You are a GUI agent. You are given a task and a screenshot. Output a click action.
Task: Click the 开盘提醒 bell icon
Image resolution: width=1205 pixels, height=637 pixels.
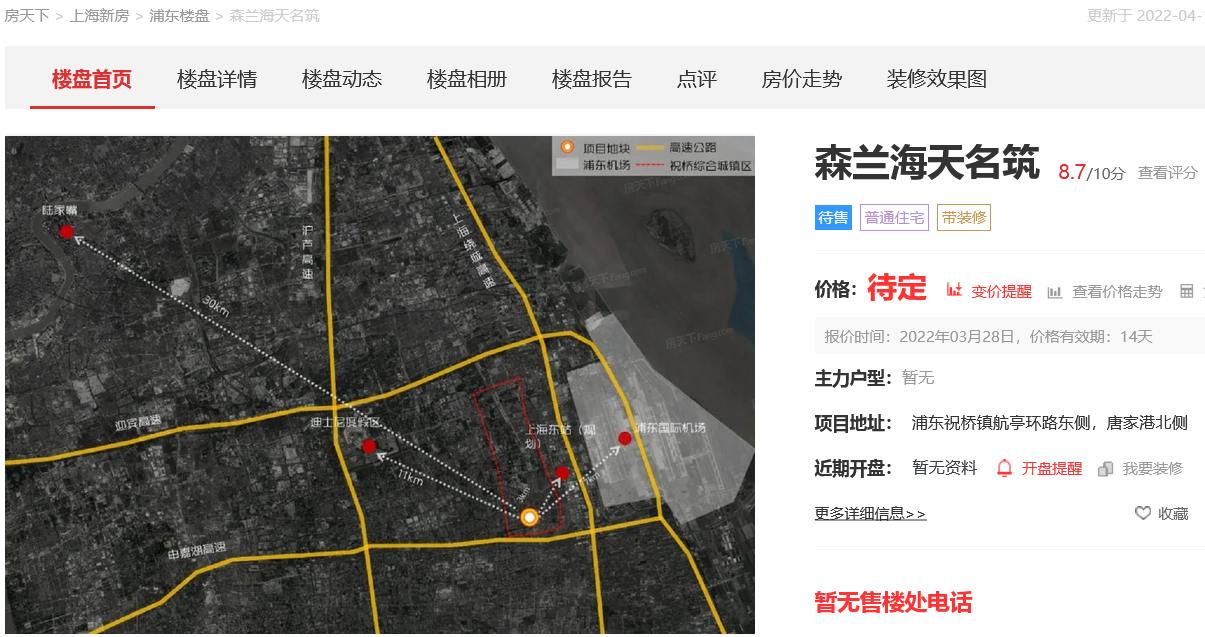[x=1005, y=468]
